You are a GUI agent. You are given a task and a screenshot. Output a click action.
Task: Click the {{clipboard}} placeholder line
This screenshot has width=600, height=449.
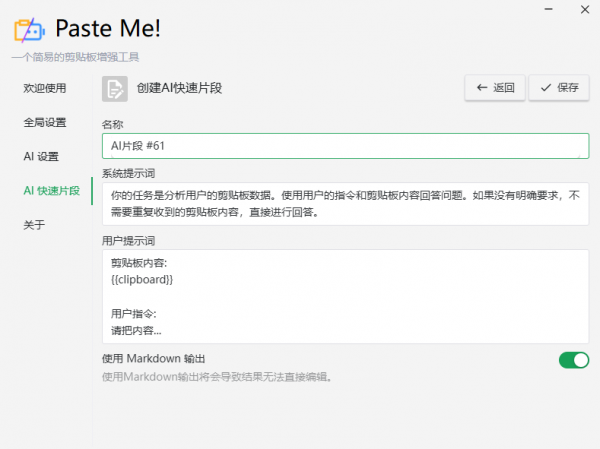click(142, 280)
